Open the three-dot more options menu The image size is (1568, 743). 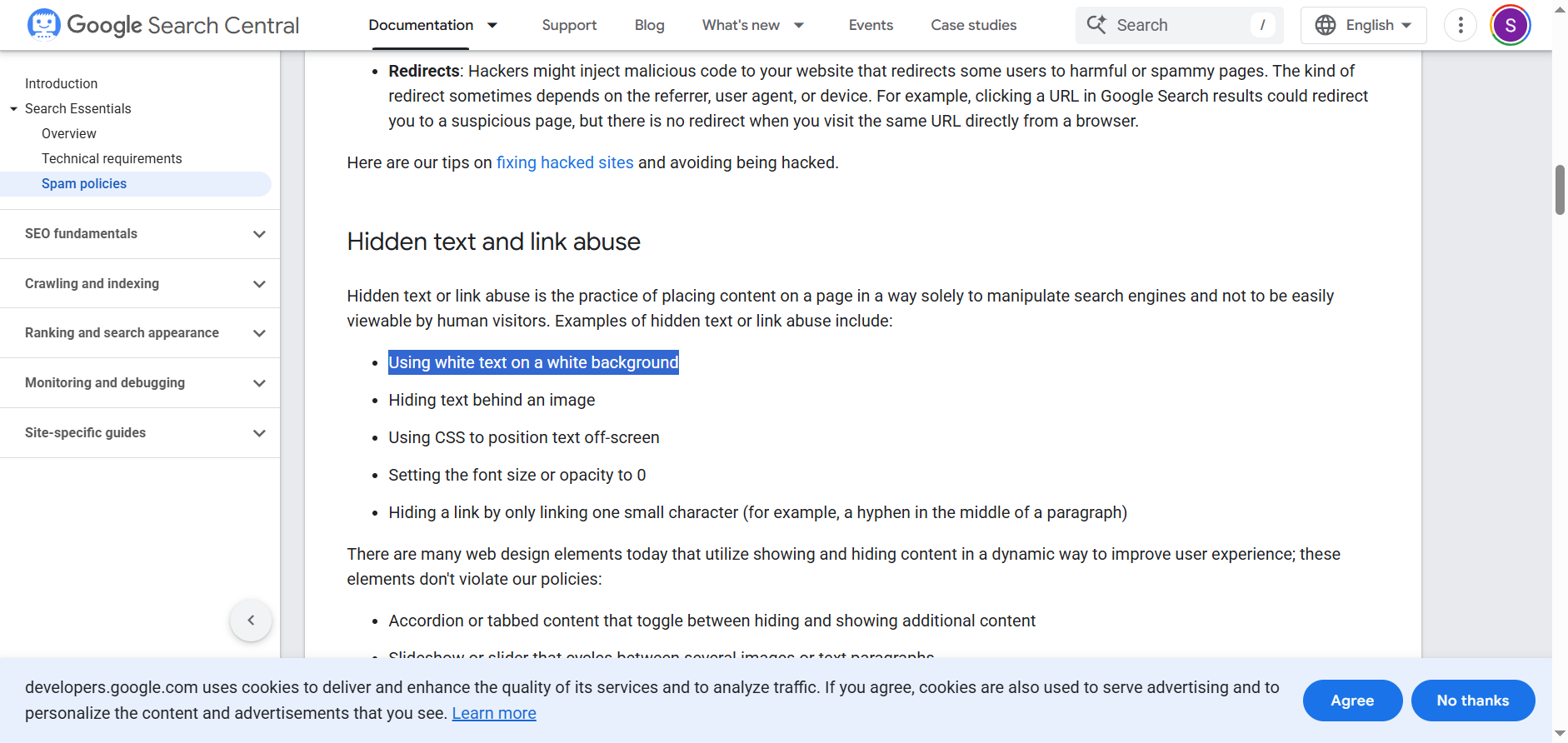(x=1460, y=25)
